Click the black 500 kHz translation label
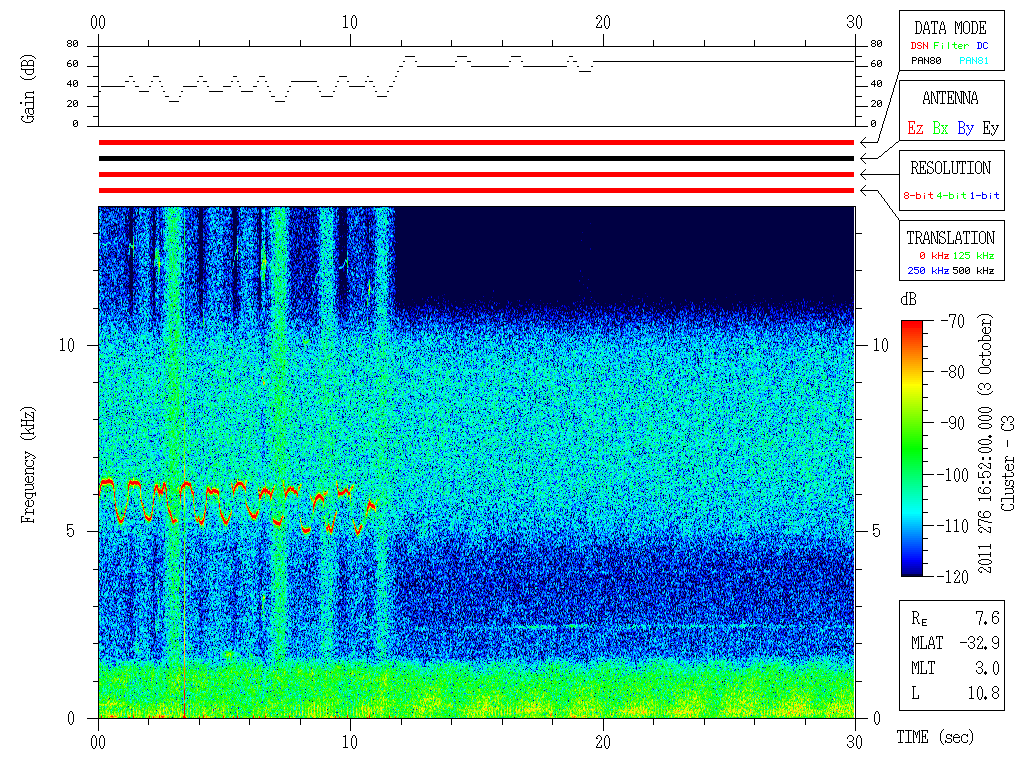1024x768 pixels. coord(974,270)
